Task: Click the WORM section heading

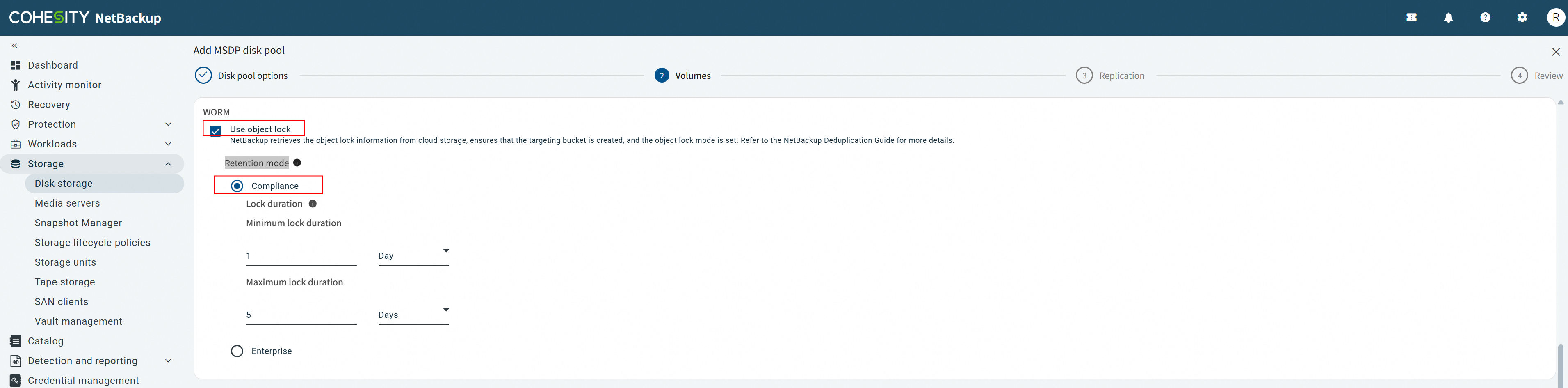Action: coord(216,112)
